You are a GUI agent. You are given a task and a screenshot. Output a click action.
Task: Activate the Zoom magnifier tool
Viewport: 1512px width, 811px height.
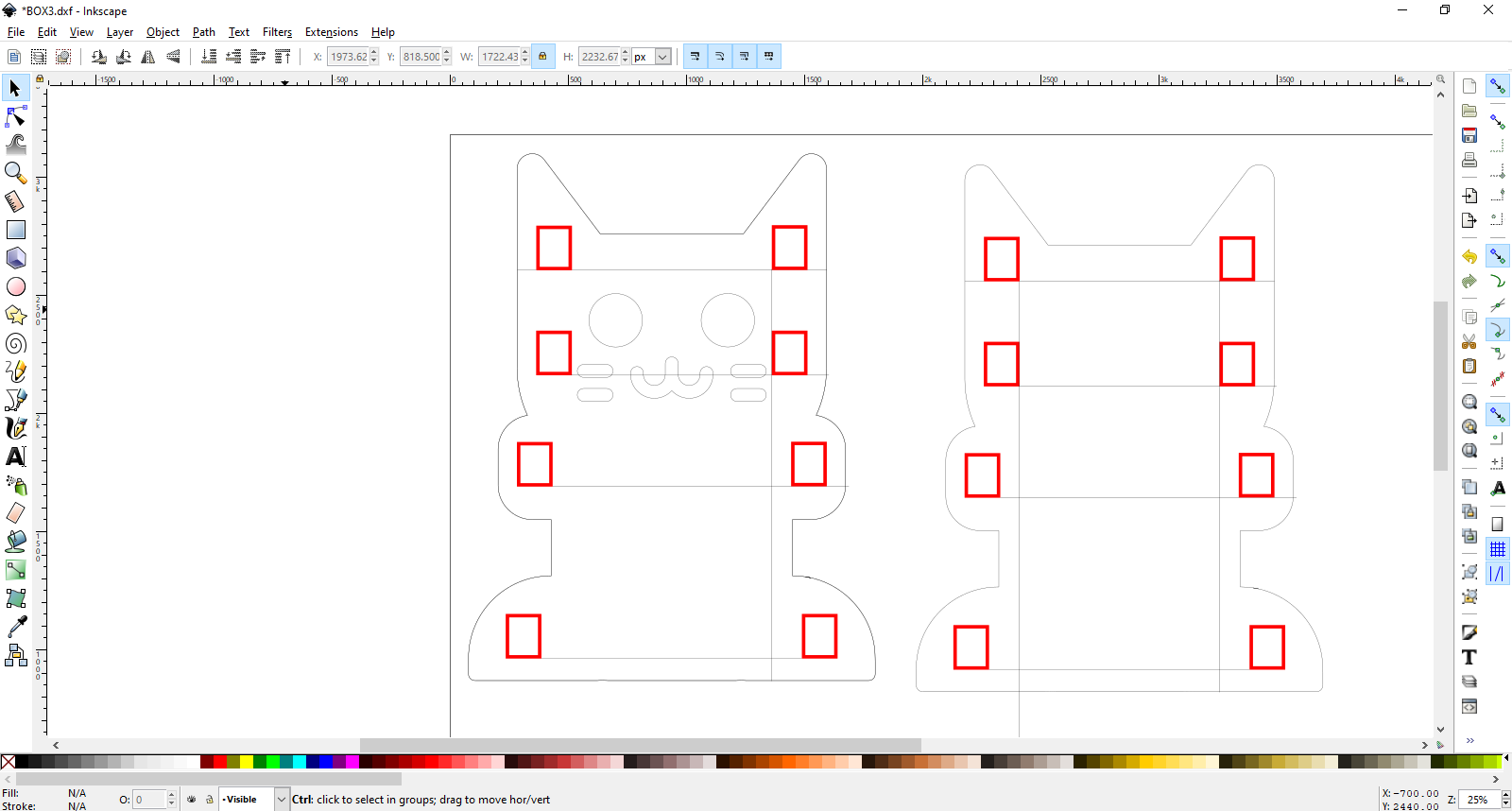tap(15, 173)
